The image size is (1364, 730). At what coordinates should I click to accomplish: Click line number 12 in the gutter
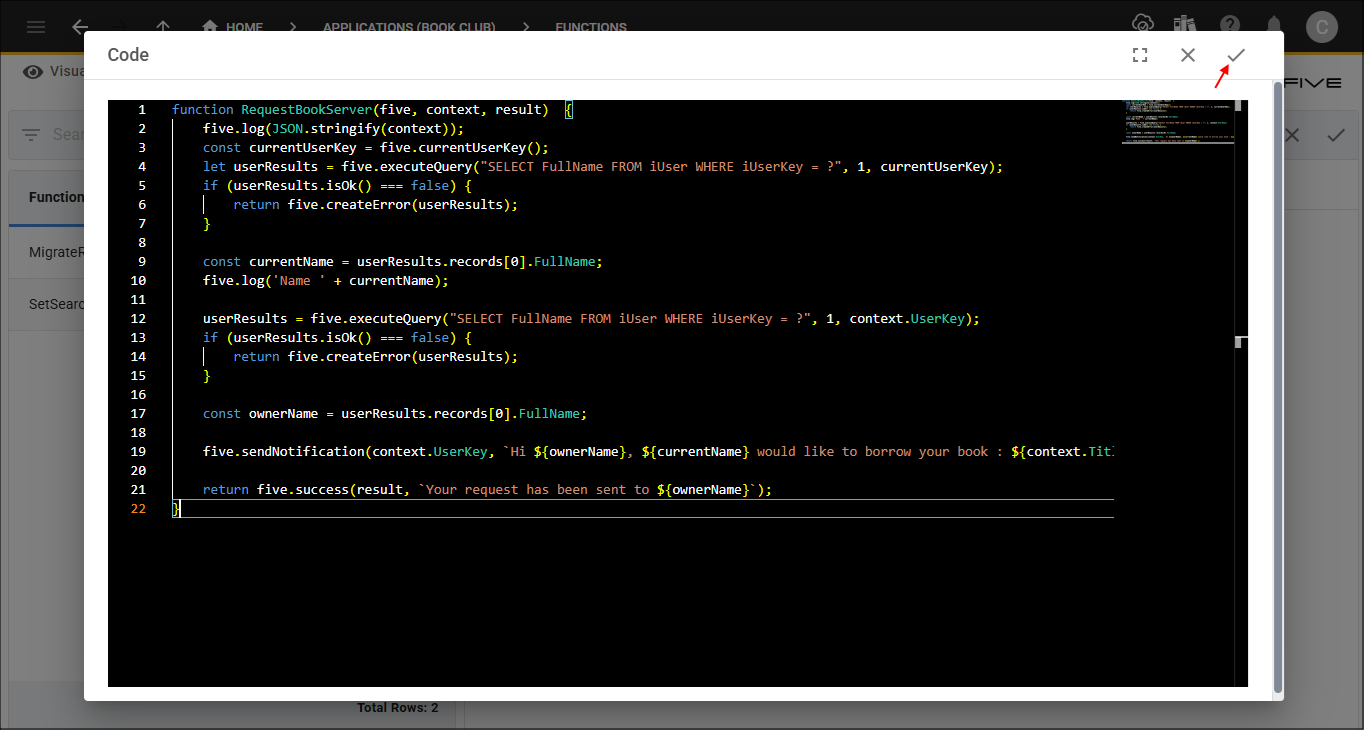click(138, 318)
